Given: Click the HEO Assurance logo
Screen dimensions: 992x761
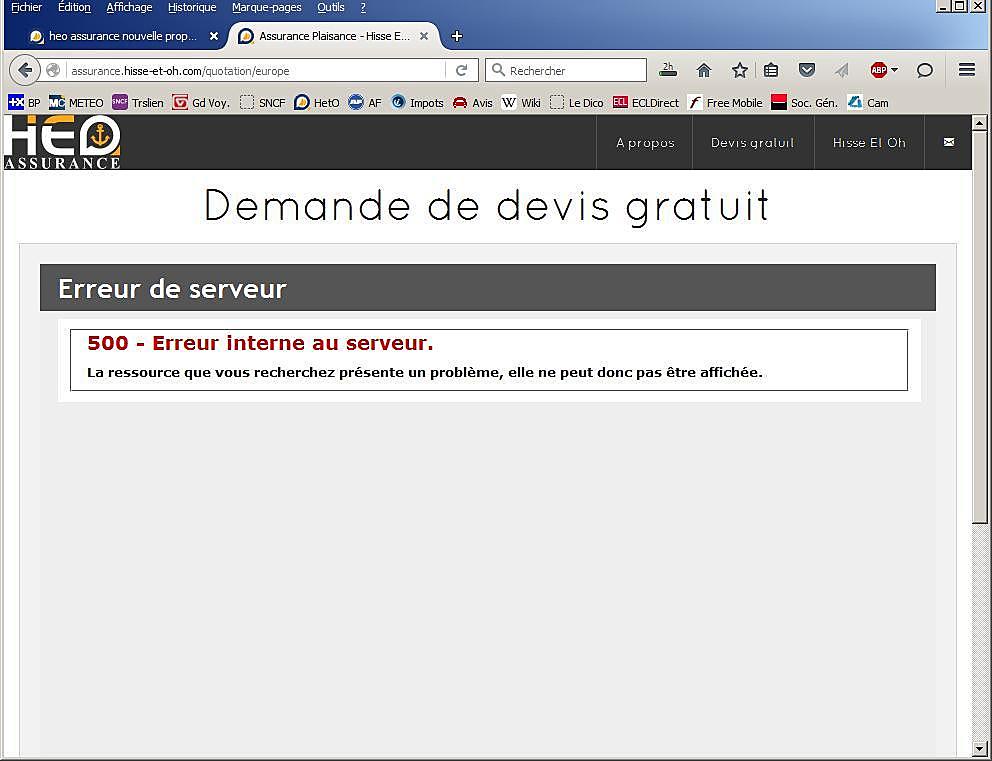Looking at the screenshot, I should pyautogui.click(x=62, y=142).
